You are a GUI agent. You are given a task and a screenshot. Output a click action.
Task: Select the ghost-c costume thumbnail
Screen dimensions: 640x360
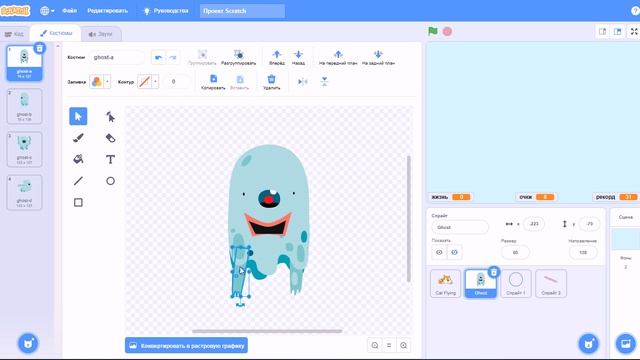click(x=24, y=149)
